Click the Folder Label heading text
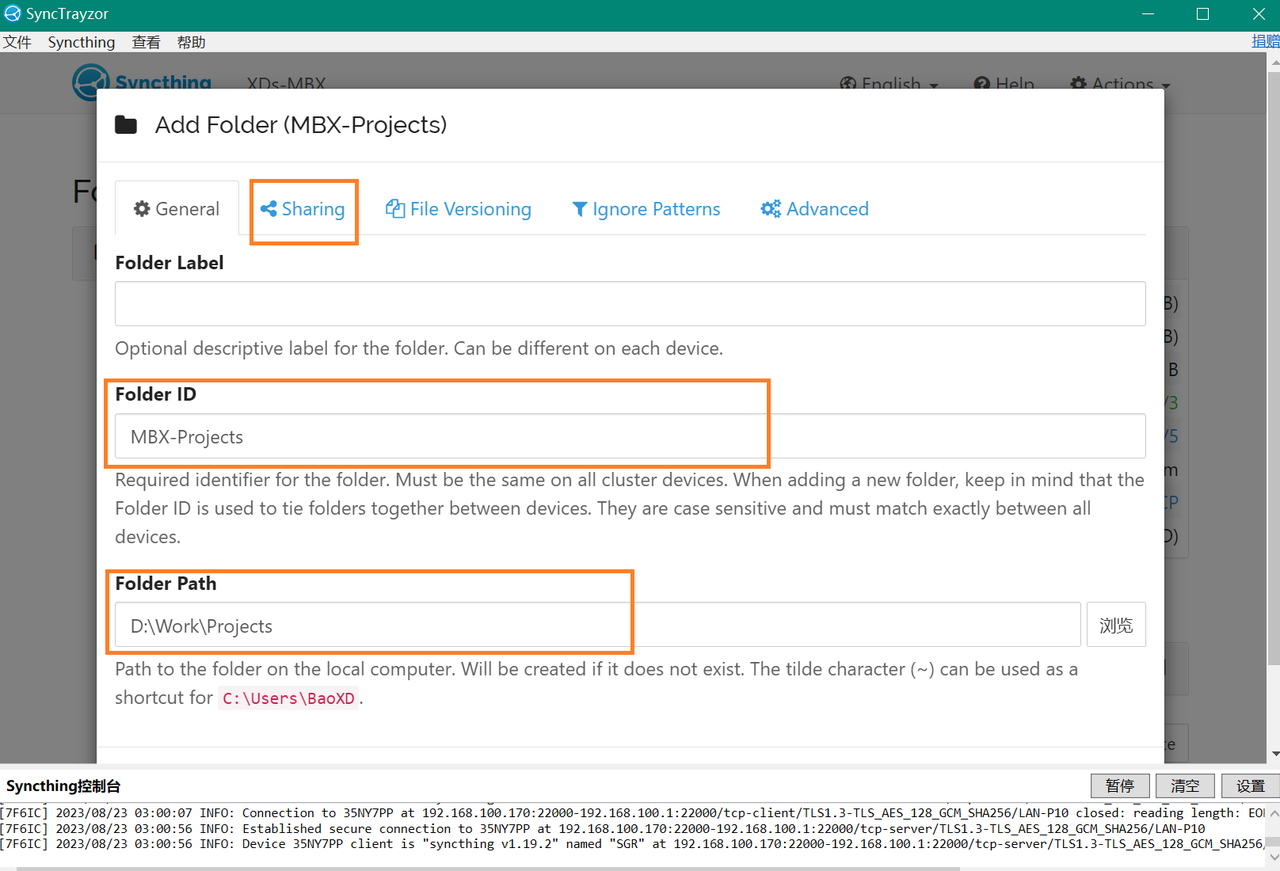The height and width of the screenshot is (871, 1280). [x=169, y=263]
